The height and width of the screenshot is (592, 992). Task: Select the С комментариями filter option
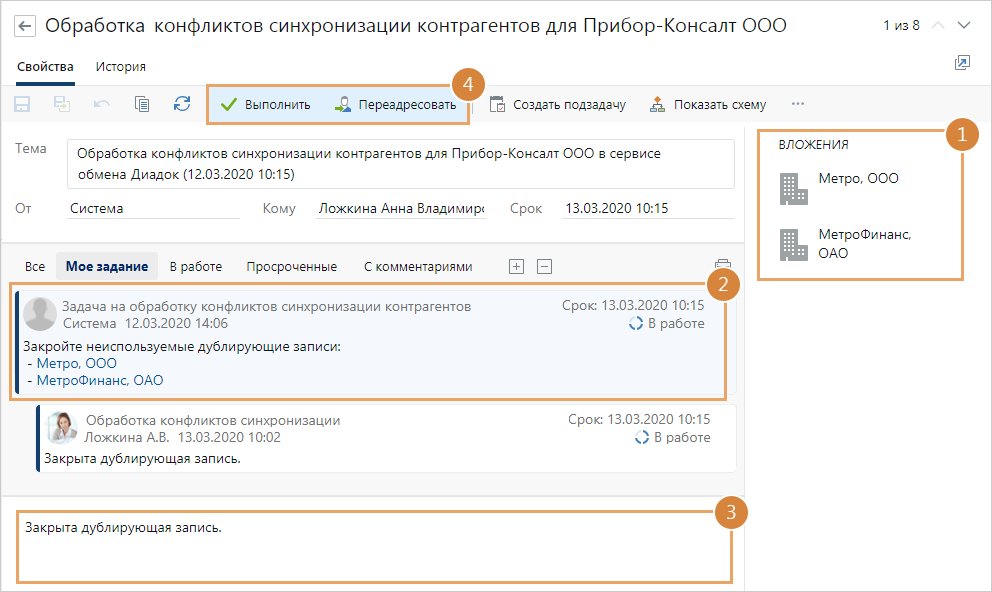(416, 266)
